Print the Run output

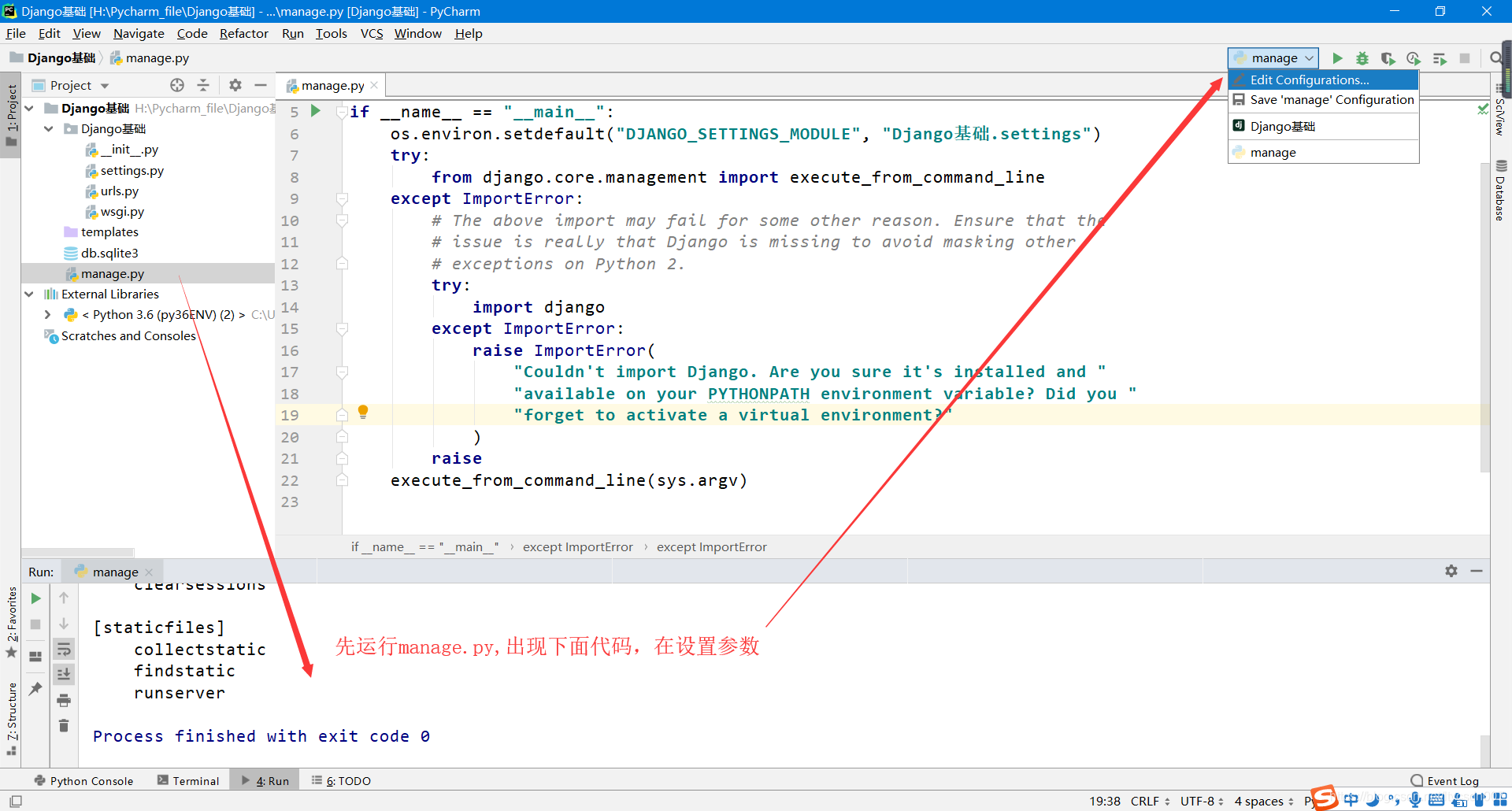pyautogui.click(x=64, y=700)
